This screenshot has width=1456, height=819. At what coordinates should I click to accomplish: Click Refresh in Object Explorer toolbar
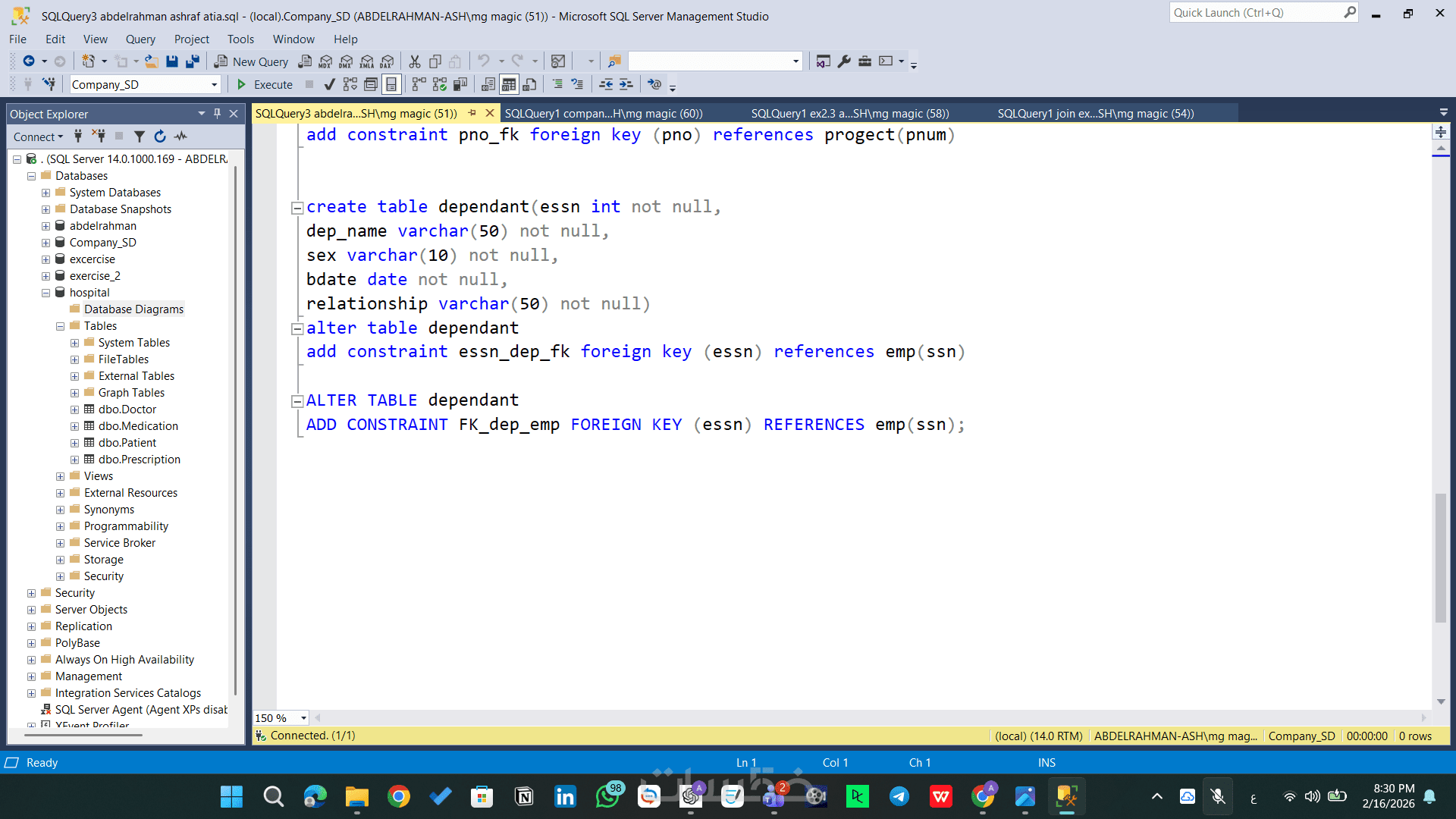point(160,136)
